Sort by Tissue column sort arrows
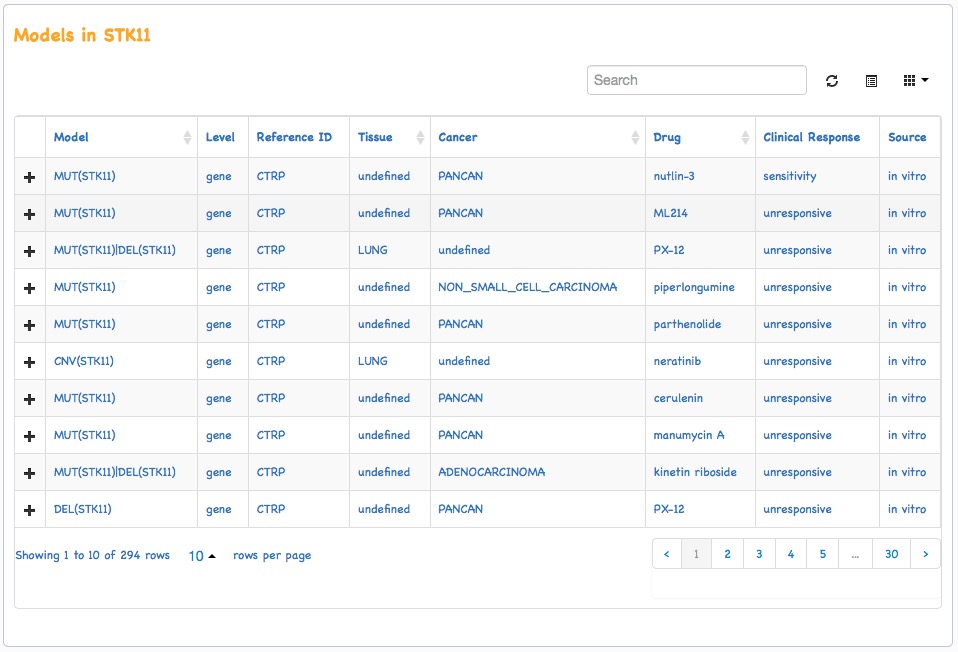 click(420, 137)
